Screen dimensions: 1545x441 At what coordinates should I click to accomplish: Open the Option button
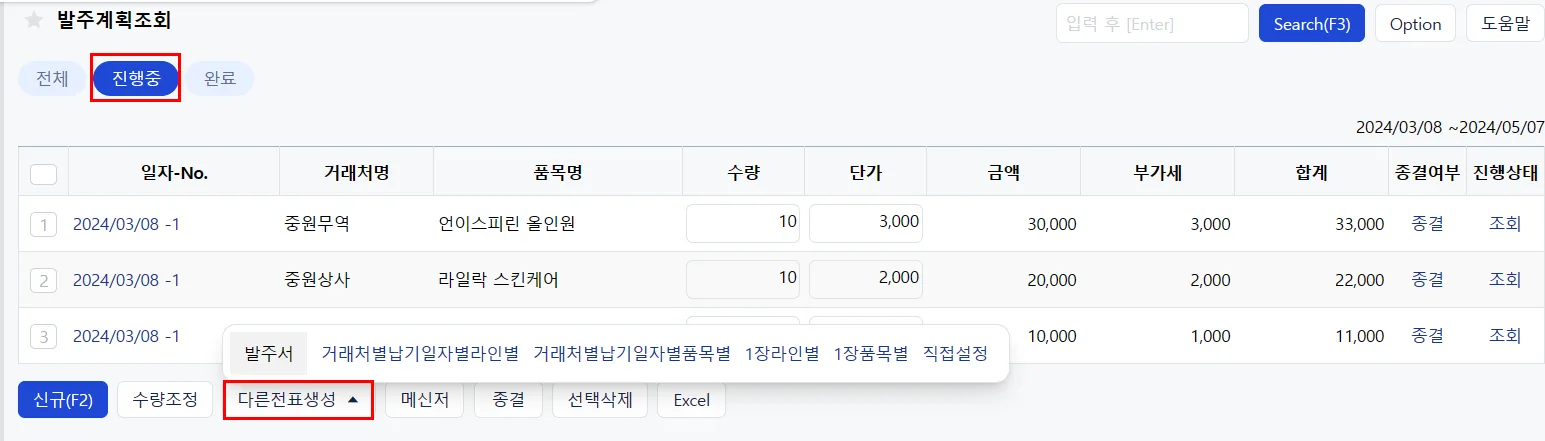1415,24
